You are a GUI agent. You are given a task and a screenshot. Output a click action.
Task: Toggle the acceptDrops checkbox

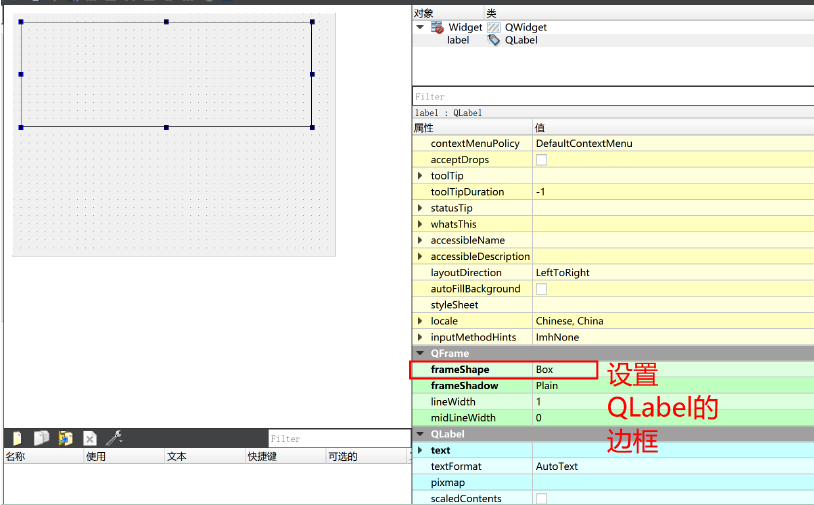(541, 160)
